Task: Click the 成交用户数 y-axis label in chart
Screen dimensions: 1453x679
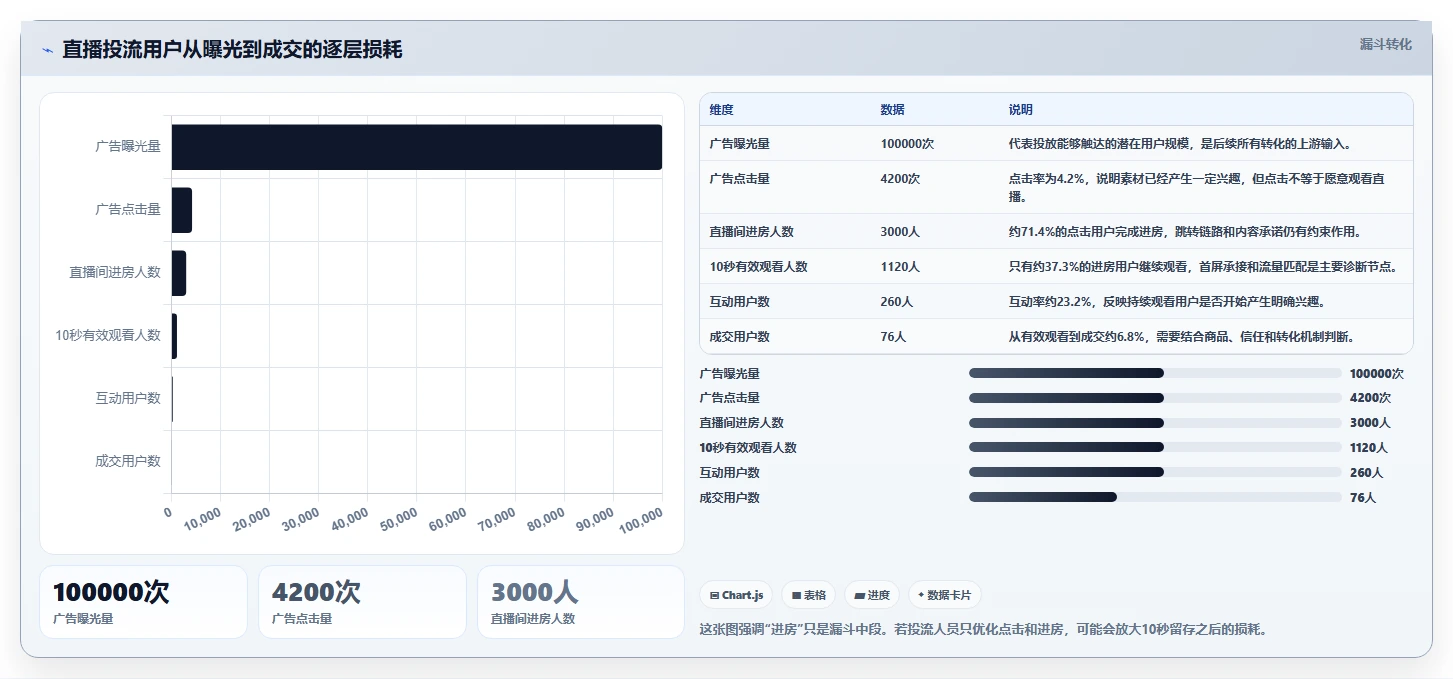Action: click(128, 461)
